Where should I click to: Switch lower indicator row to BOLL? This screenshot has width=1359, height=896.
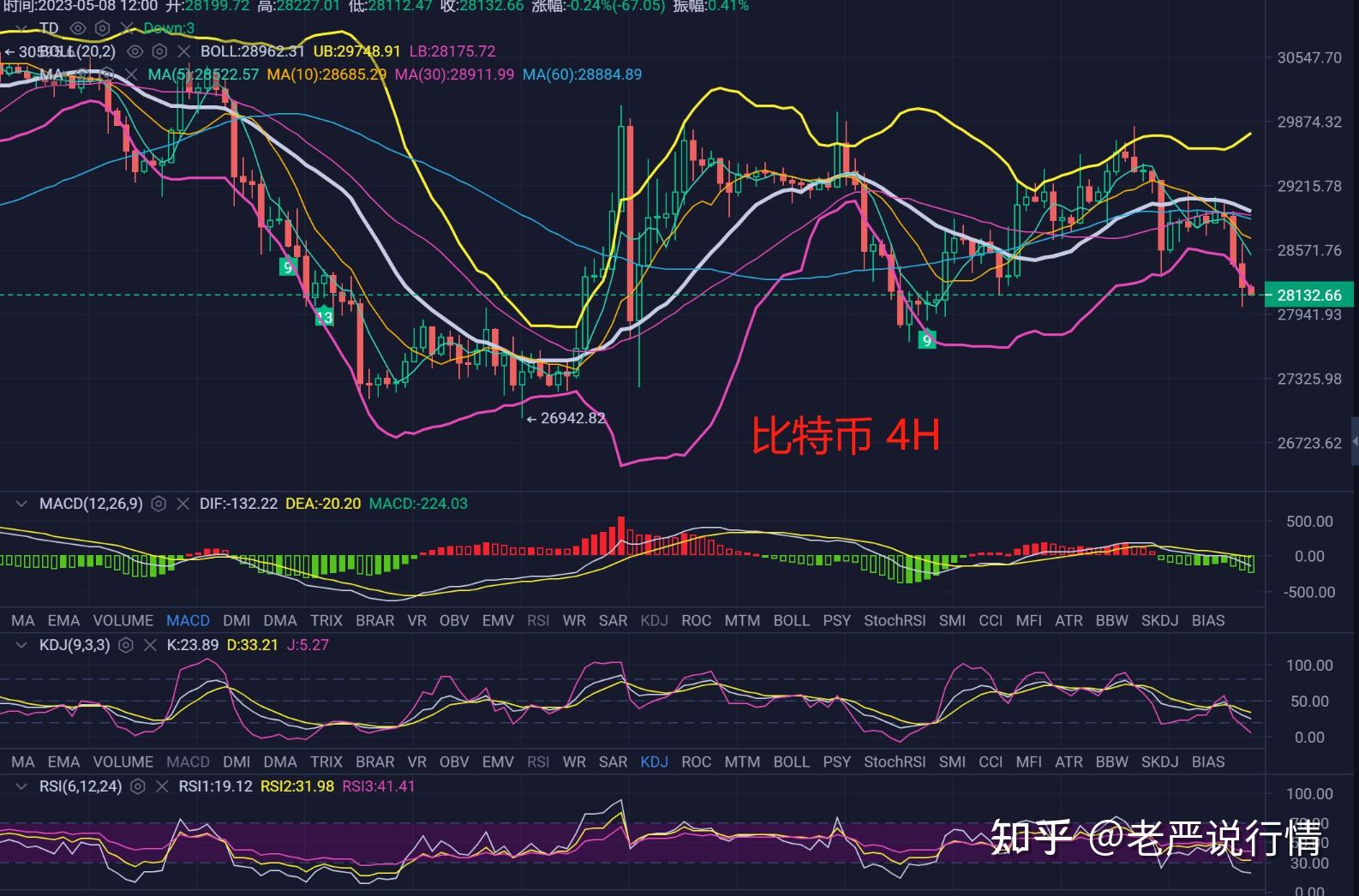[x=791, y=762]
